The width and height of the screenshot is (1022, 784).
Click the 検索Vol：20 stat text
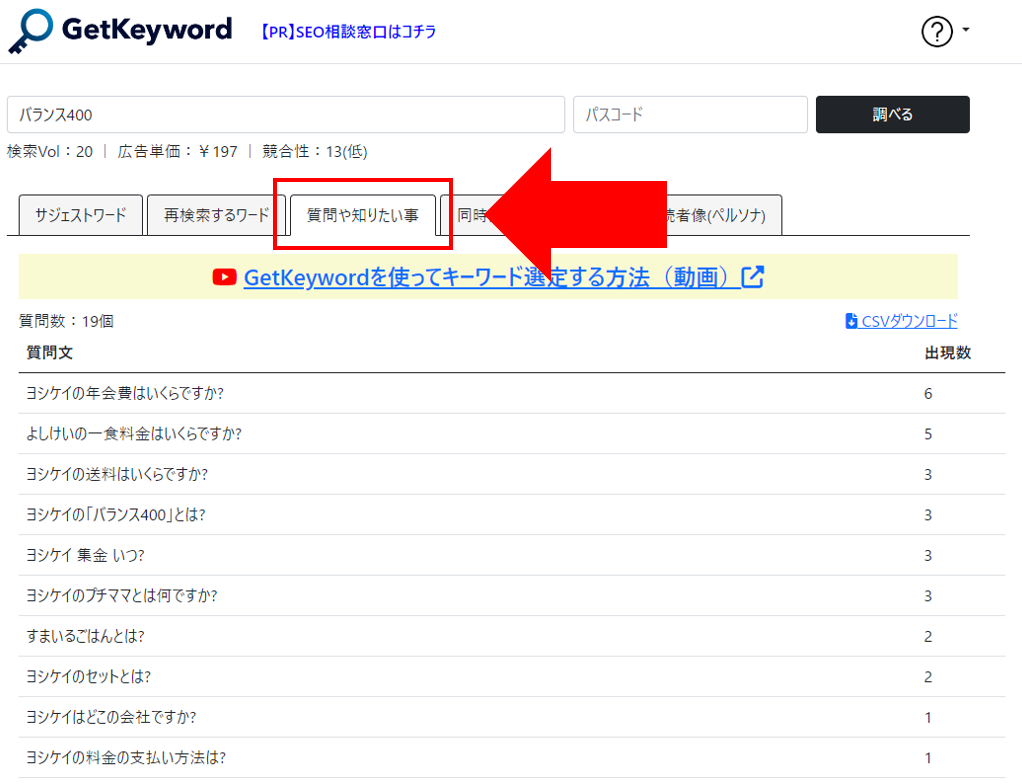click(x=50, y=151)
